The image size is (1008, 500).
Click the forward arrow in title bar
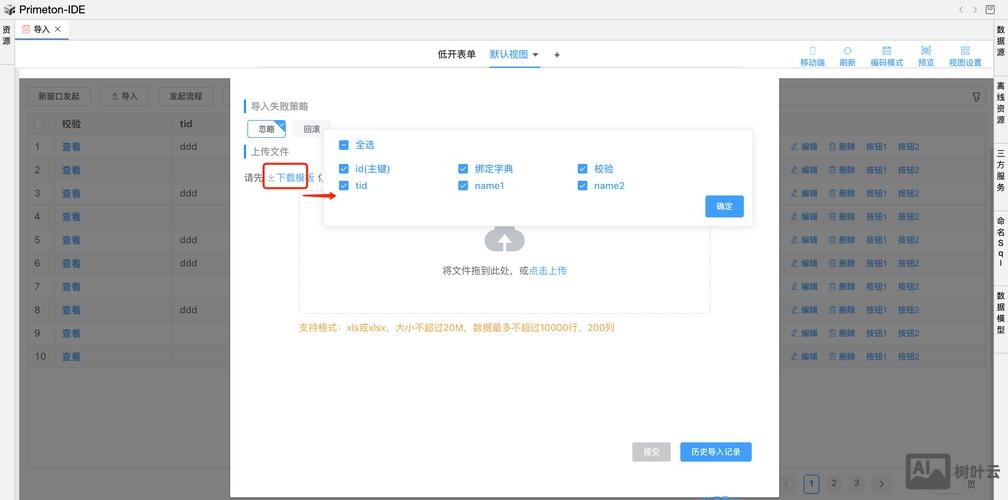975,10
